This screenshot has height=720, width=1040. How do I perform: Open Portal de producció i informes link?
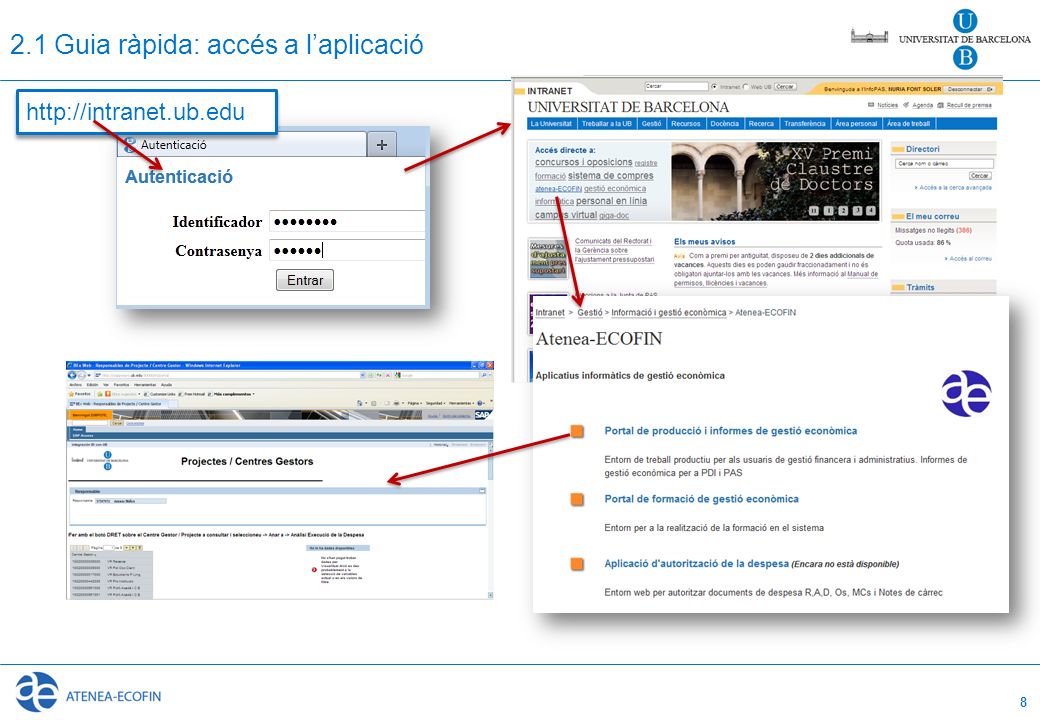click(x=730, y=431)
